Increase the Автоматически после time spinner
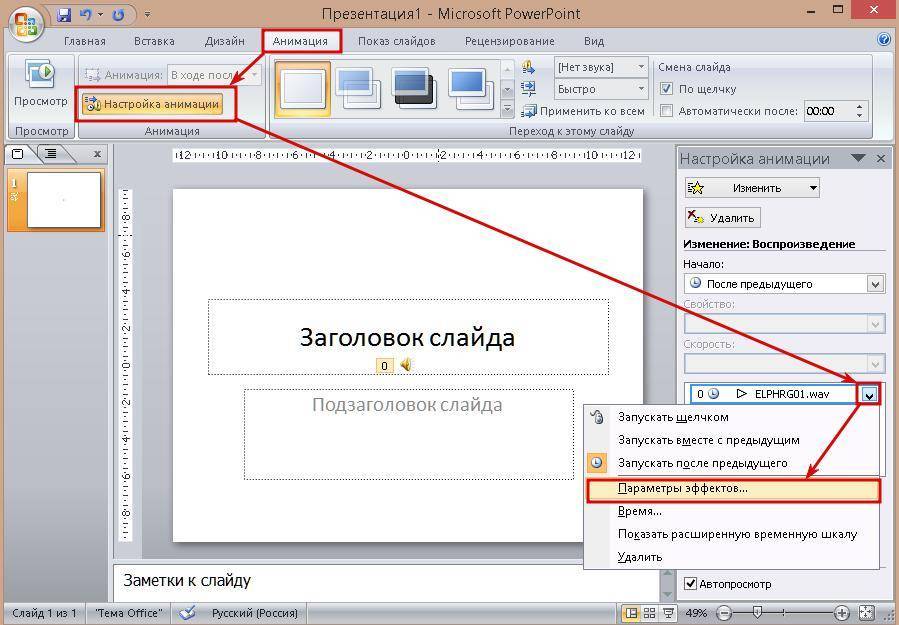Viewport: 899px width, 625px height. coord(859,106)
